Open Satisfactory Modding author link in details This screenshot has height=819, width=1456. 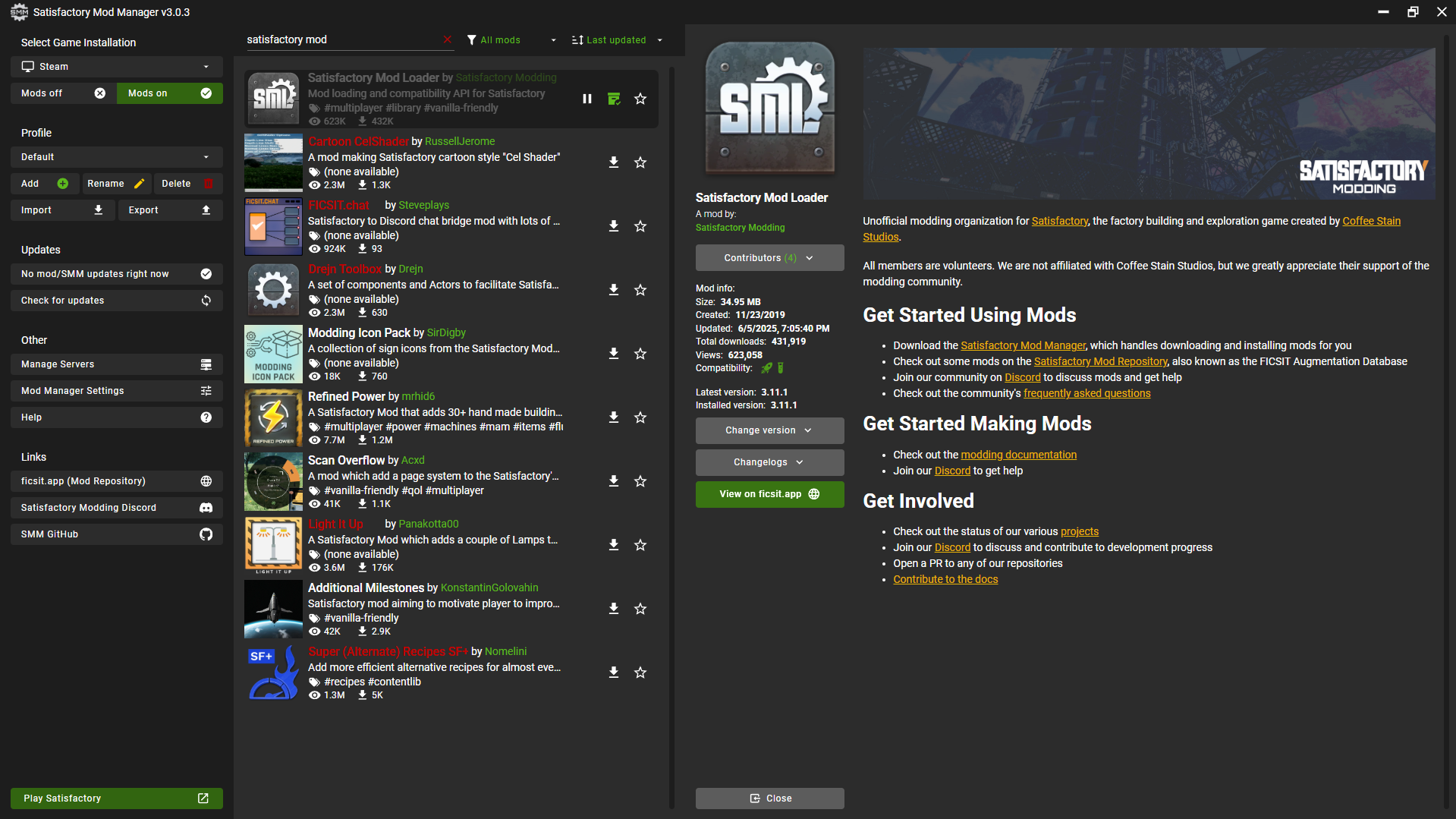click(x=740, y=228)
